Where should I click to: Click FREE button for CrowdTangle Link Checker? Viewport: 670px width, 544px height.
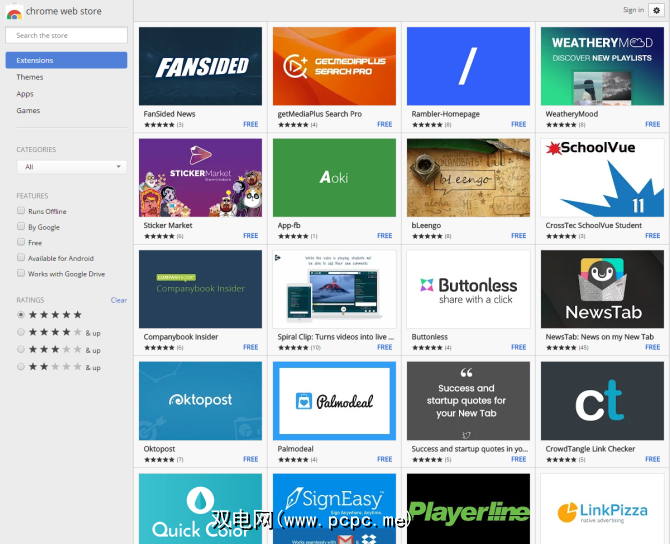[652, 459]
